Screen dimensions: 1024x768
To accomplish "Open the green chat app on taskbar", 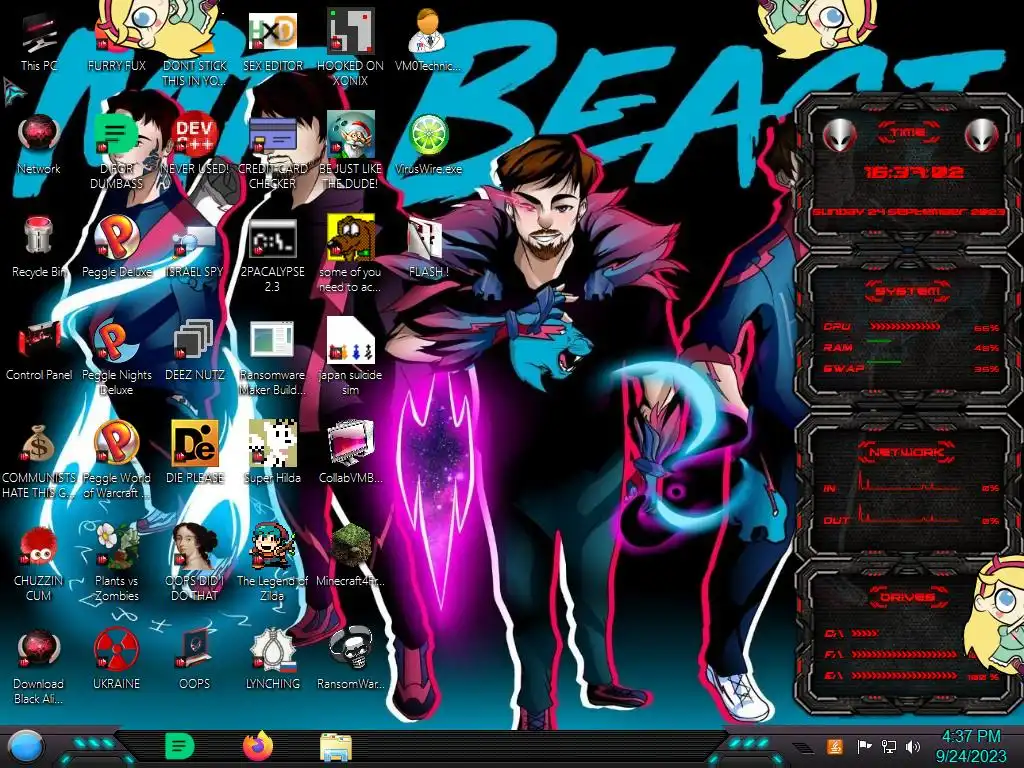I will click(x=180, y=746).
